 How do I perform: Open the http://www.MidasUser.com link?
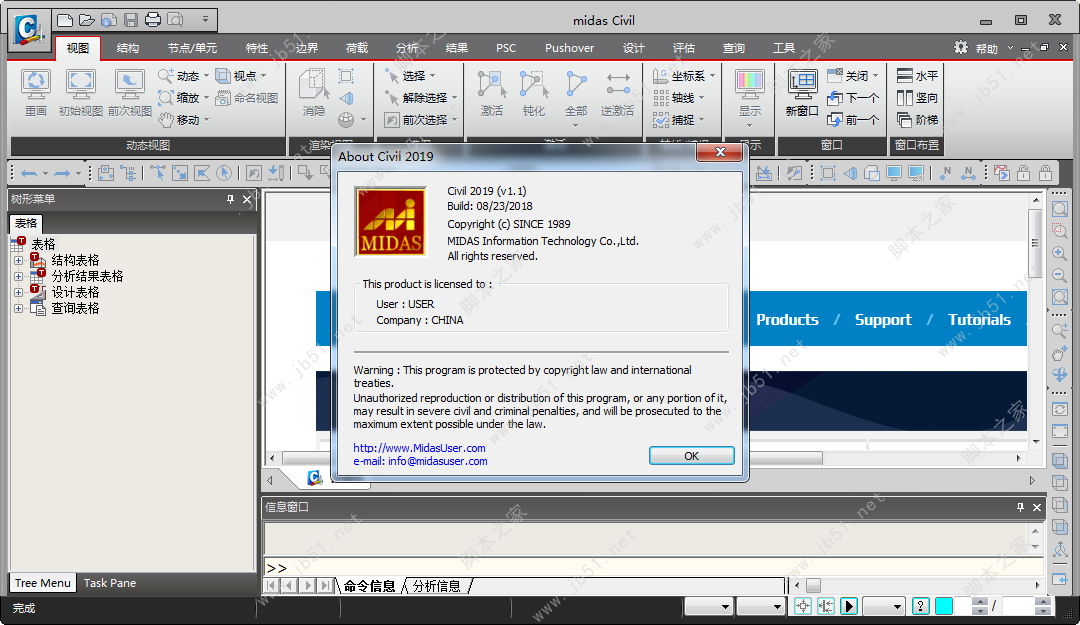[x=419, y=448]
